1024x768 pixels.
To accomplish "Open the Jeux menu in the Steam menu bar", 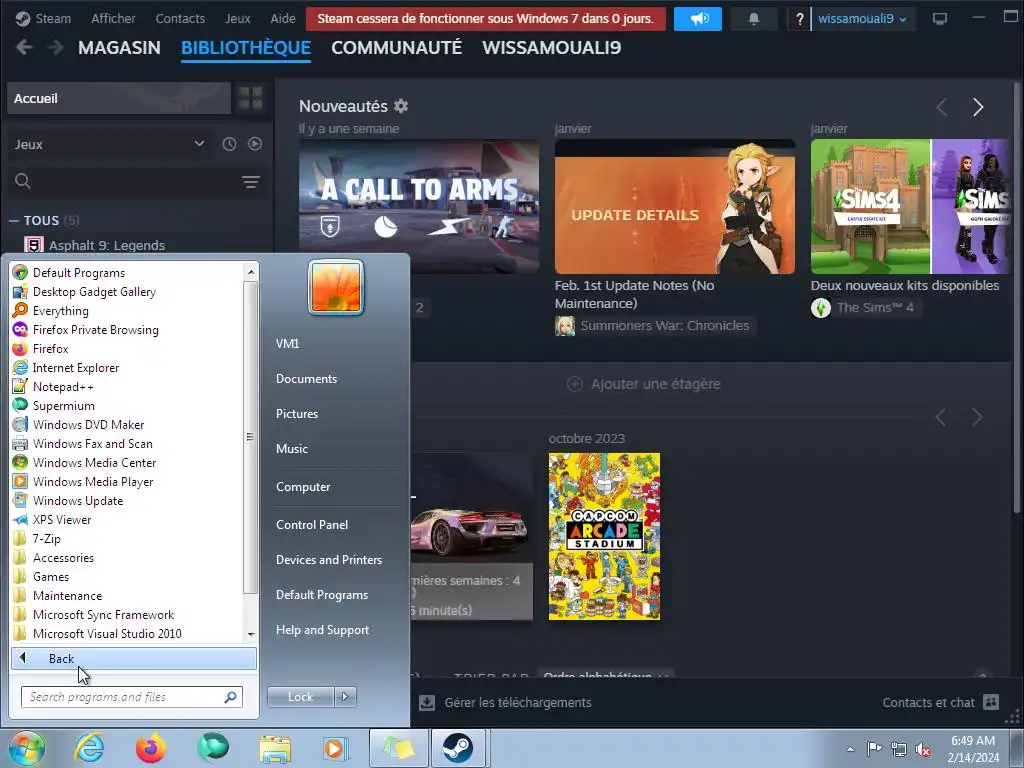I will click(x=238, y=19).
